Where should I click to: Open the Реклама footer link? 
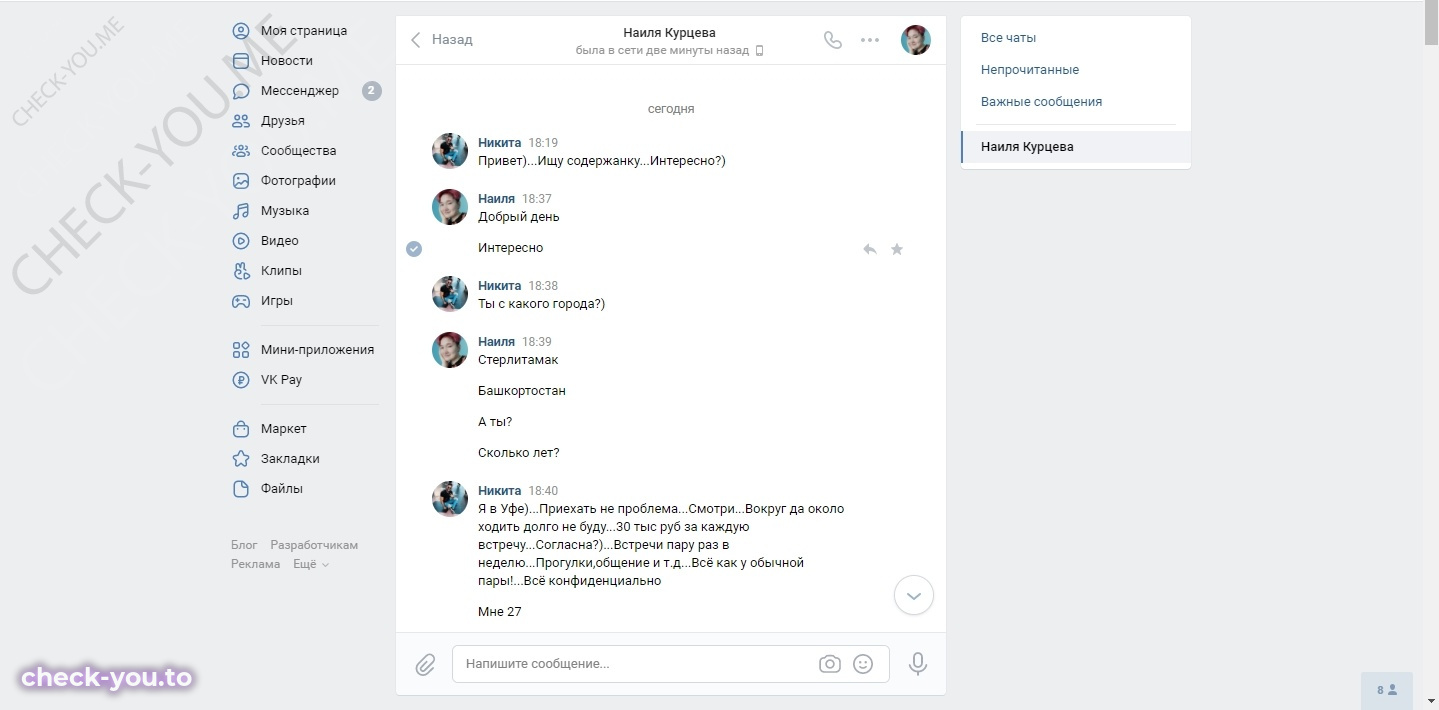256,564
